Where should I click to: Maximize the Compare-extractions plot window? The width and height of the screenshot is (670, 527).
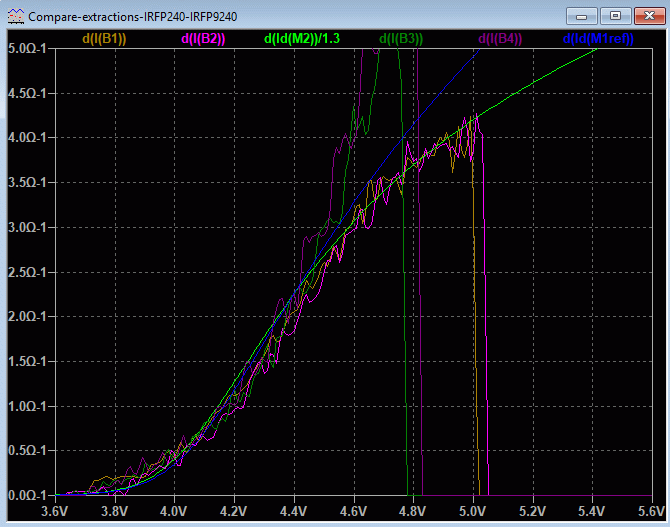click(x=615, y=16)
